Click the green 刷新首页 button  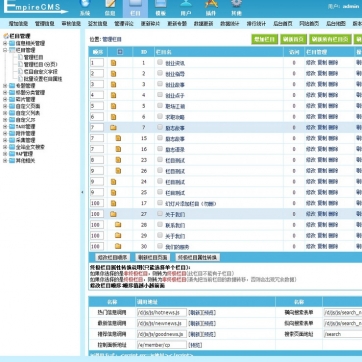tap(293, 39)
